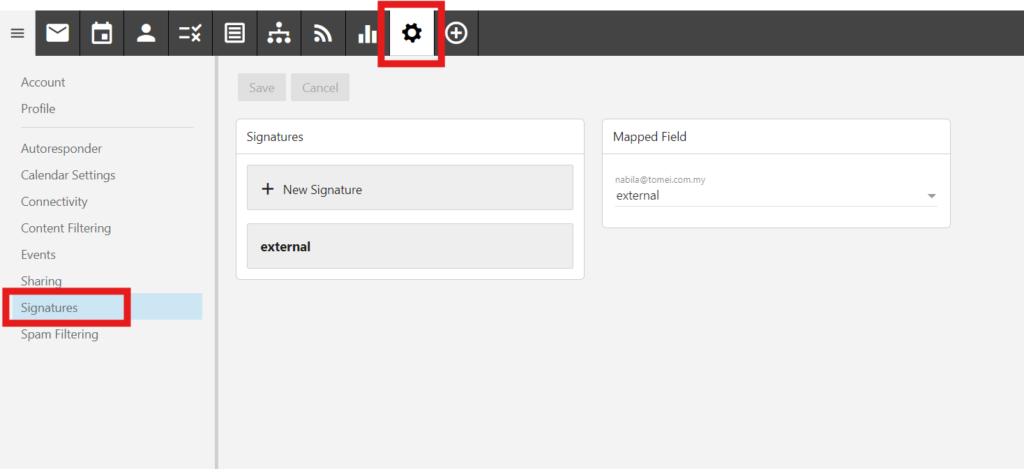Viewport: 1024px width, 469px height.
Task: Open the Notes document icon
Action: click(234, 34)
